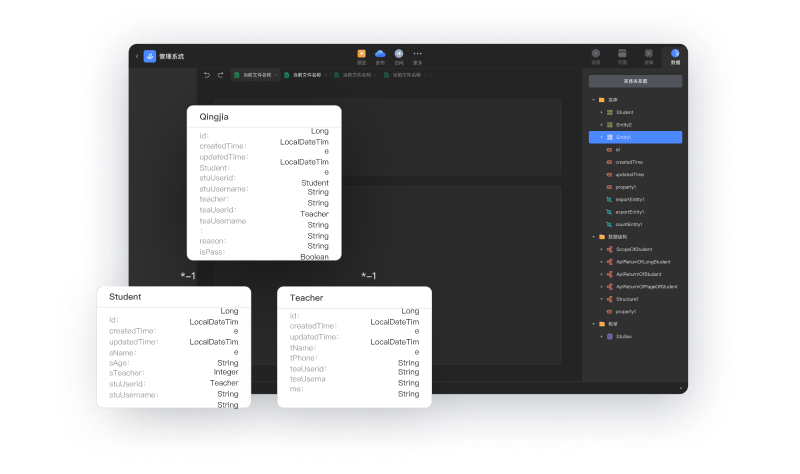Image resolution: width=800 pixels, height=474 pixels.
Task: Click the Structure1 structure icon
Action: tap(610, 299)
